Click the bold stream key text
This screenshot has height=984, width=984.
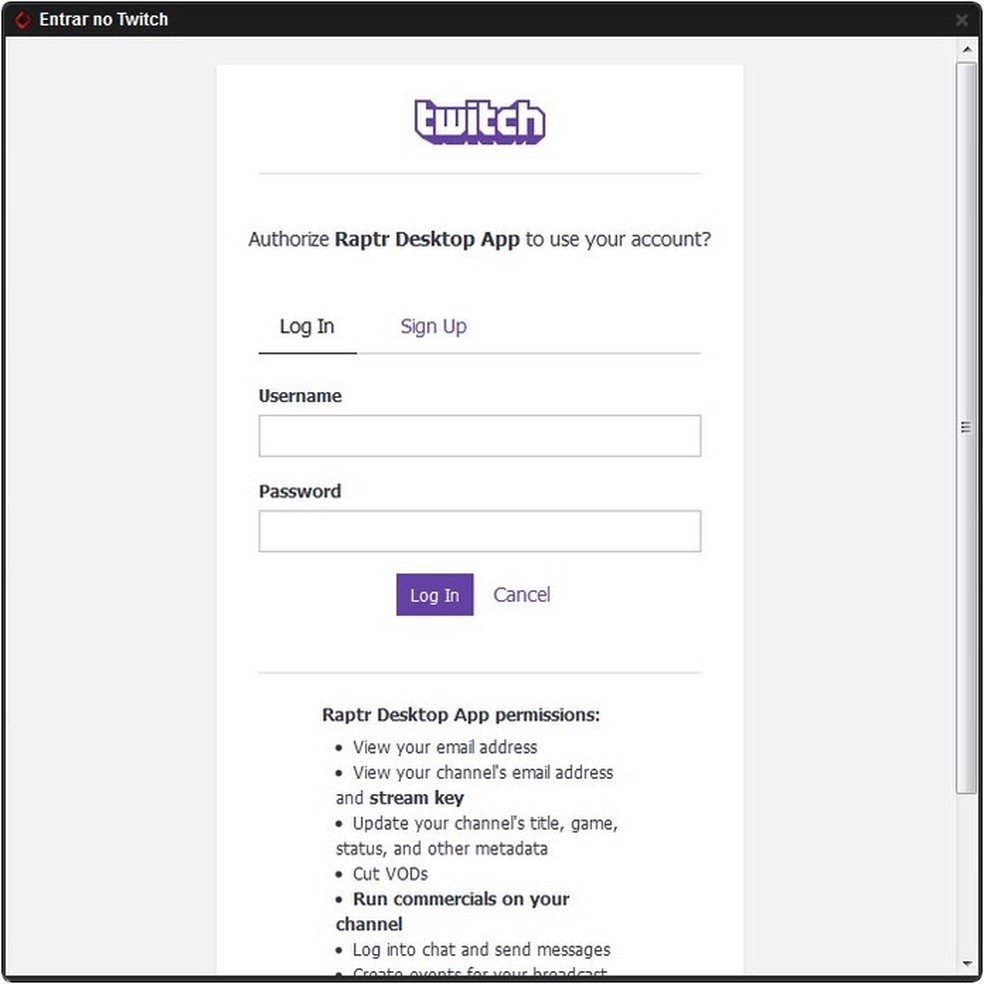416,798
